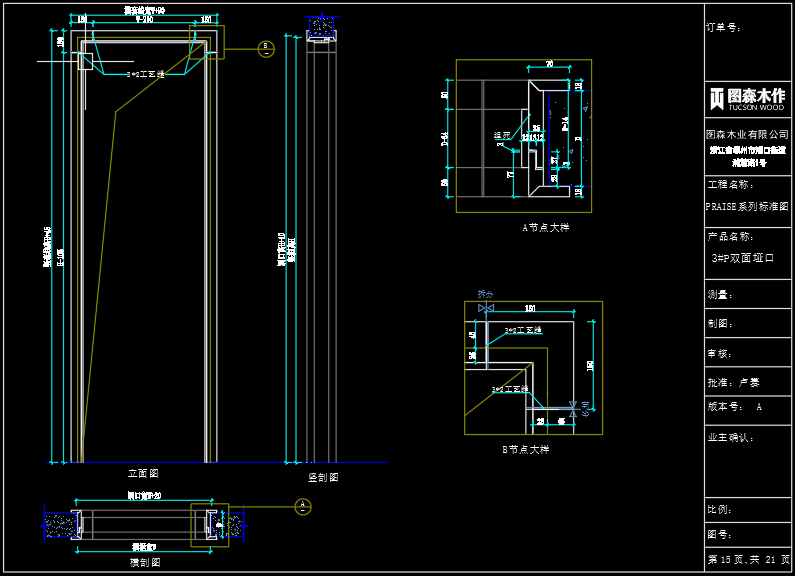This screenshot has height=576, width=795.
Task: Click the B detail callout circle marker
Action: point(266,48)
